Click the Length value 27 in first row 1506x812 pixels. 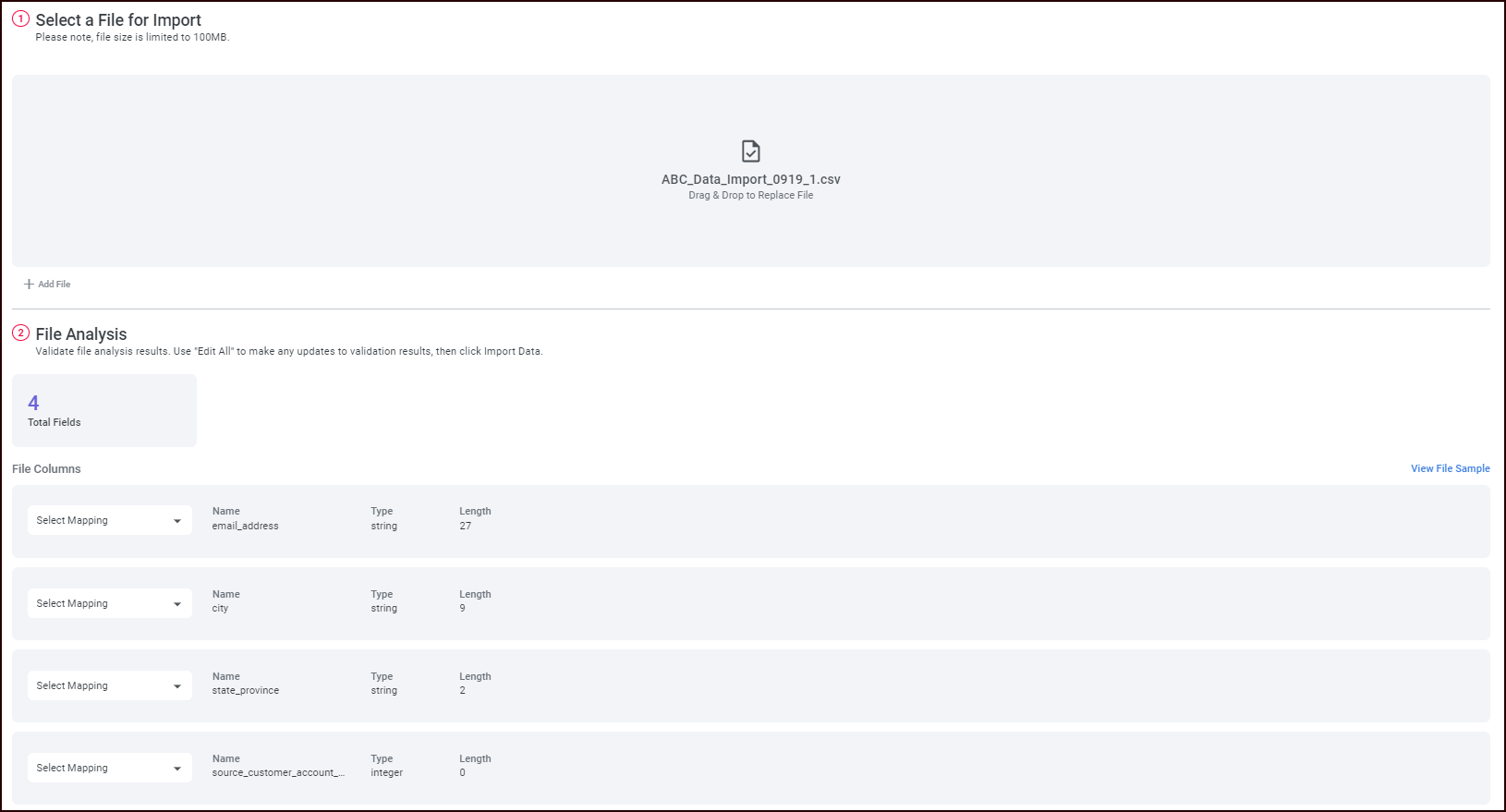click(465, 526)
